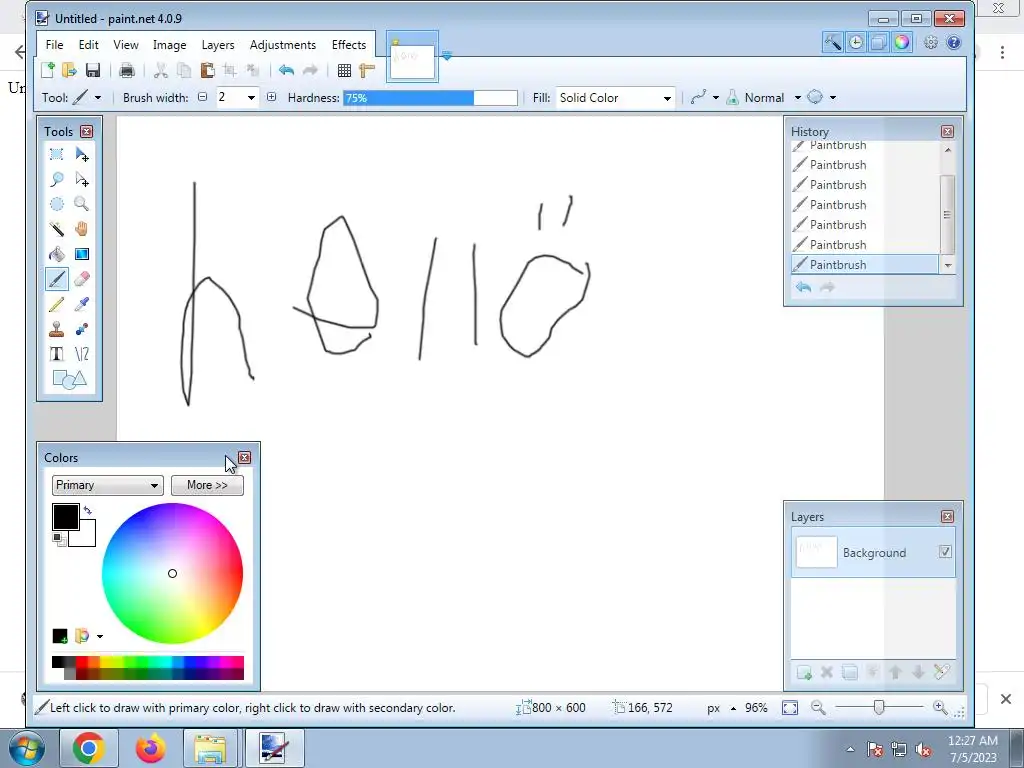
Task: Click the Hardness 75% slider bar
Action: pos(430,97)
